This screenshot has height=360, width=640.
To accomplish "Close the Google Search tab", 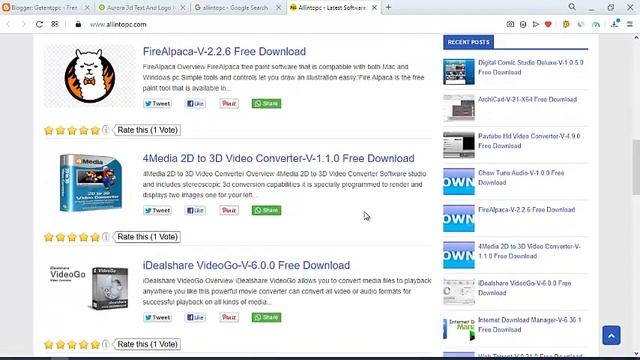I will point(278,7).
